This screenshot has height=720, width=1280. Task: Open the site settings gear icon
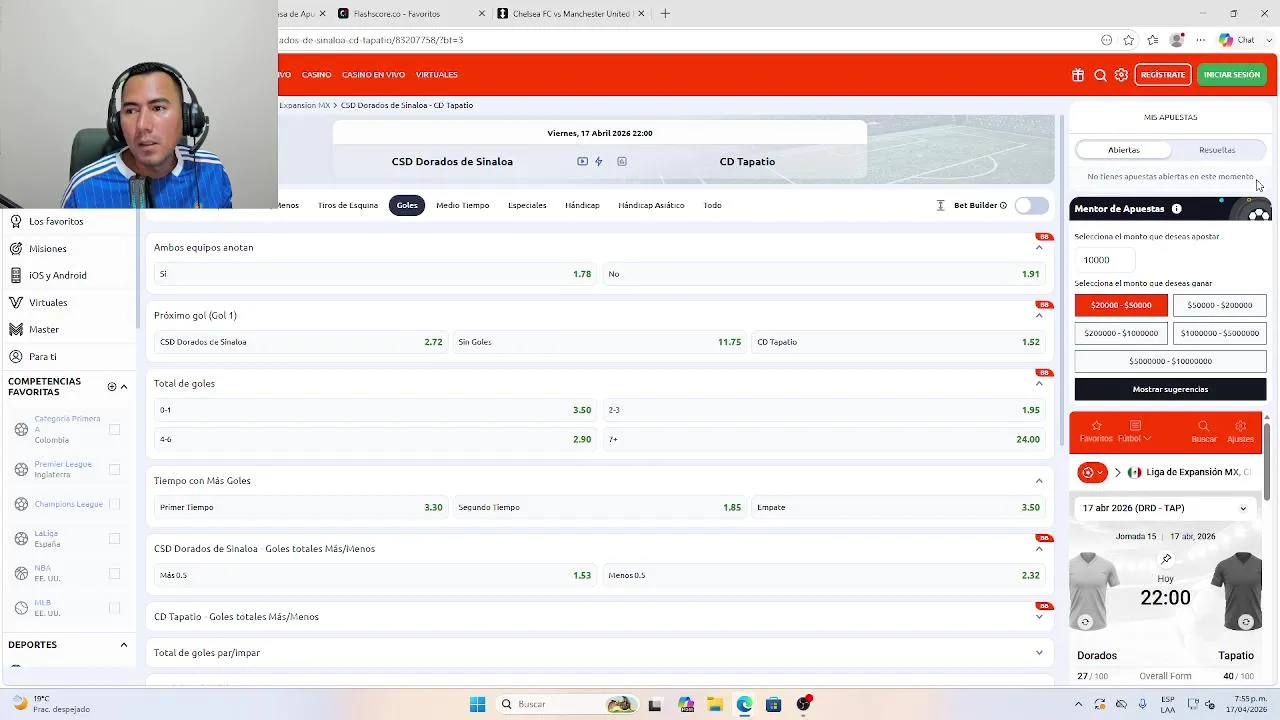[1121, 75]
